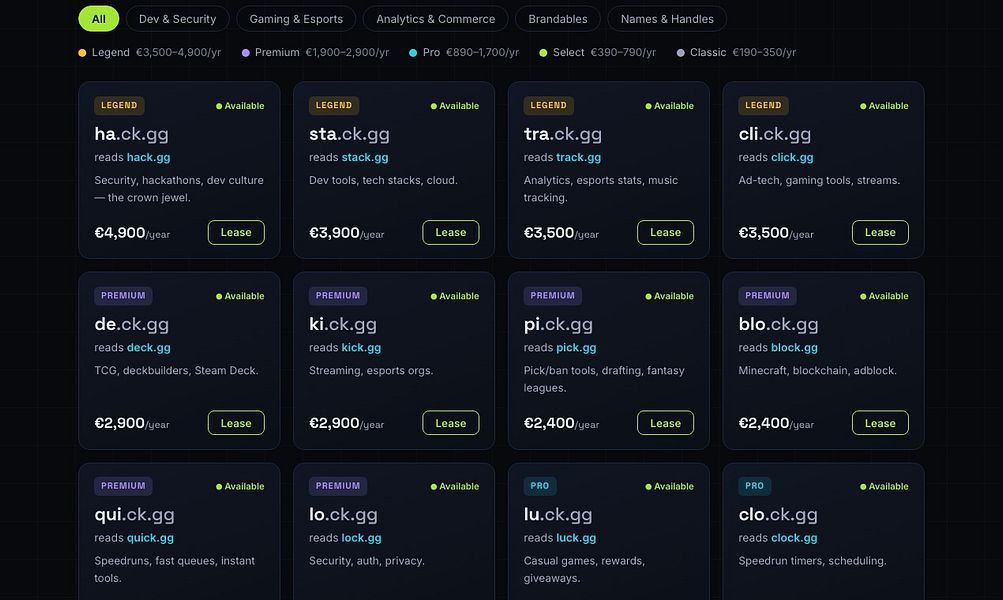The height and width of the screenshot is (600, 1003).
Task: Lease the de.ck.gg domain
Action: 236,423
